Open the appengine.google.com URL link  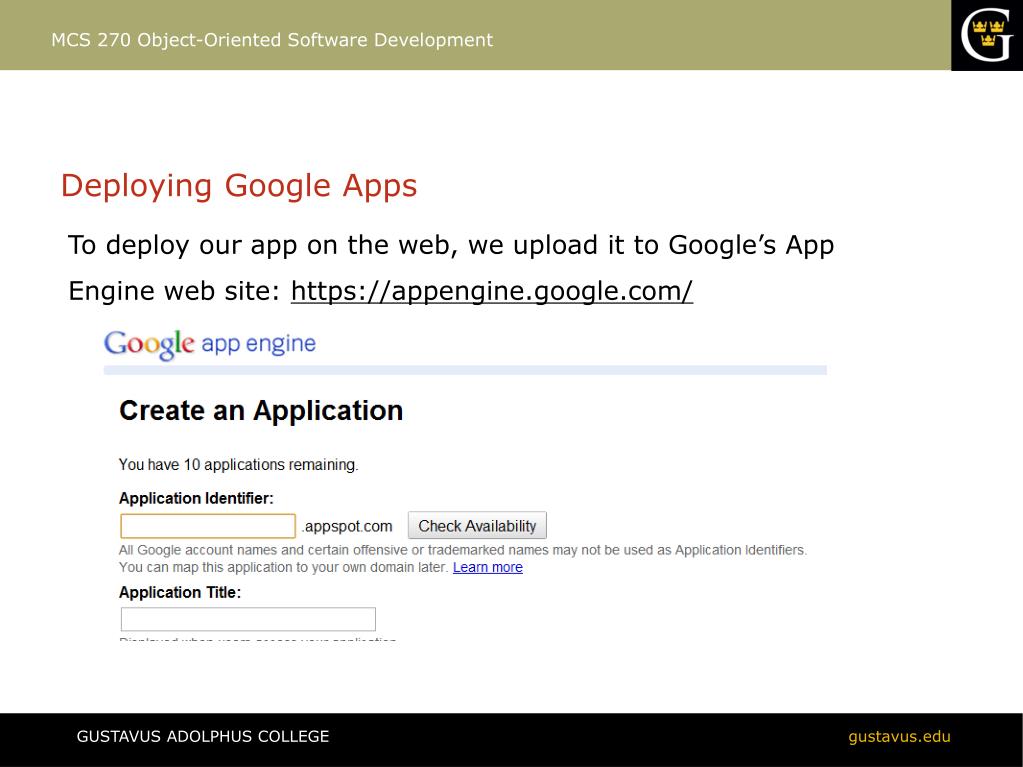[491, 291]
